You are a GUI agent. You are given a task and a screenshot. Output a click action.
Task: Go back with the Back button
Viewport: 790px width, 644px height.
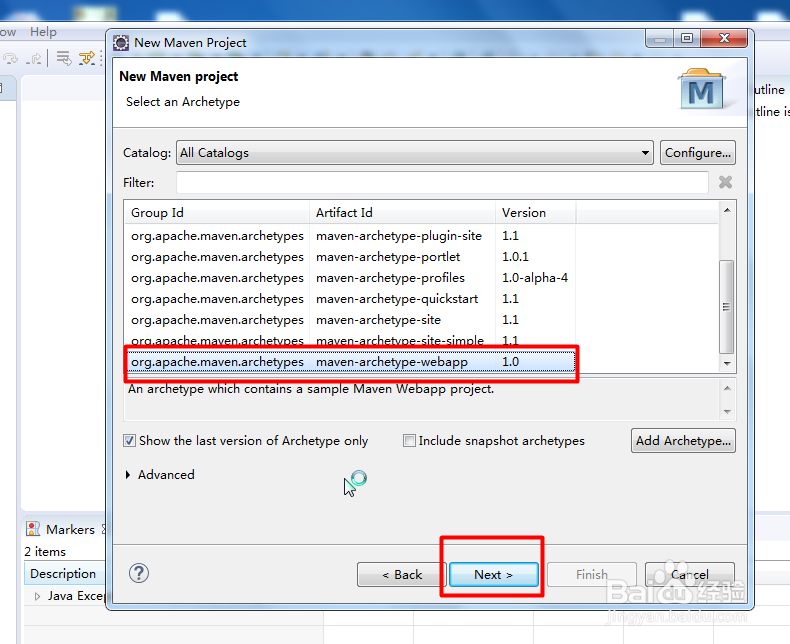(x=402, y=574)
